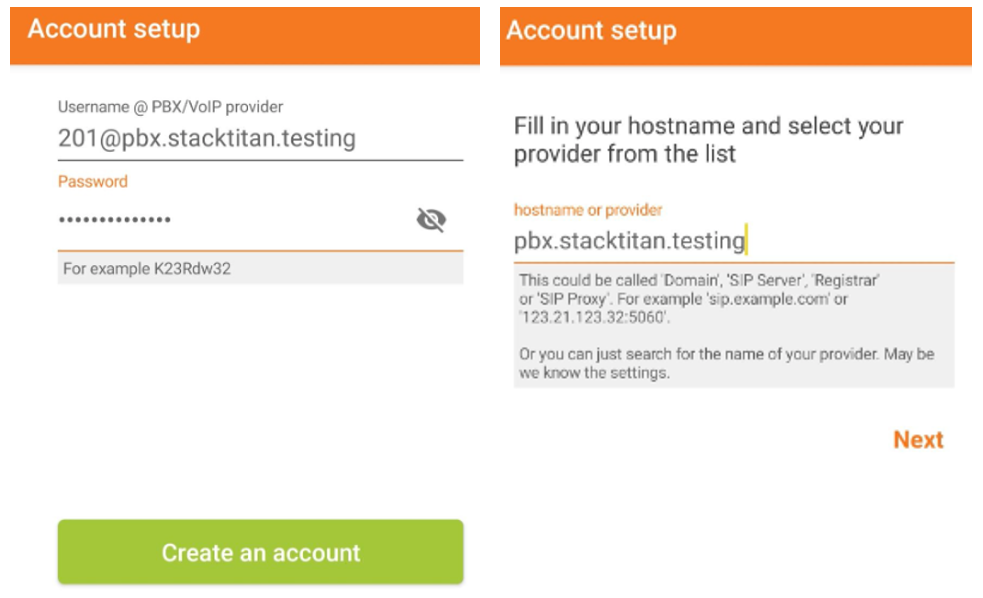Click the left screen's Account setup title
This screenshot has height=598, width=983.
pos(113,29)
